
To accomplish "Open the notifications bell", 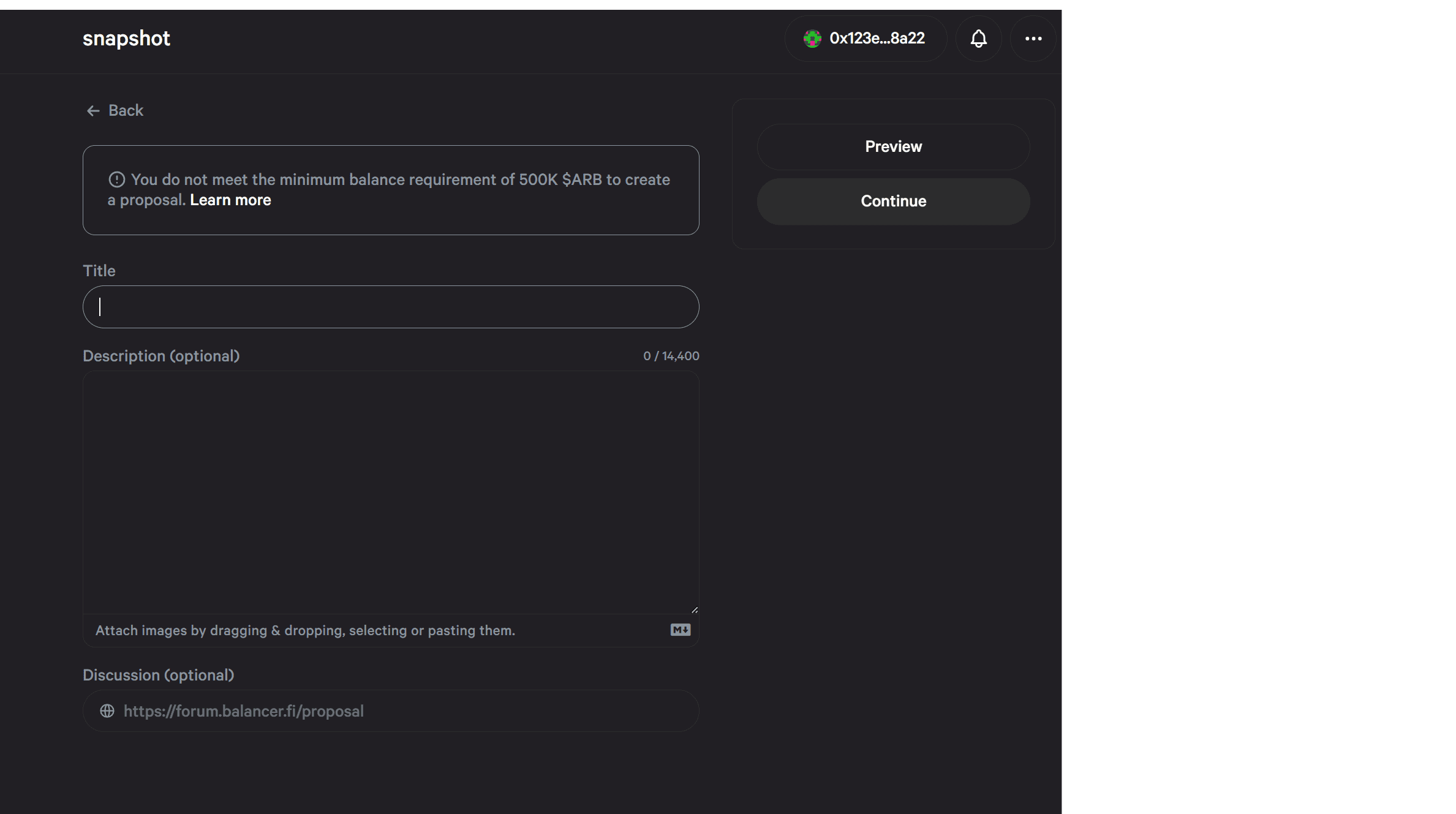I will (978, 39).
